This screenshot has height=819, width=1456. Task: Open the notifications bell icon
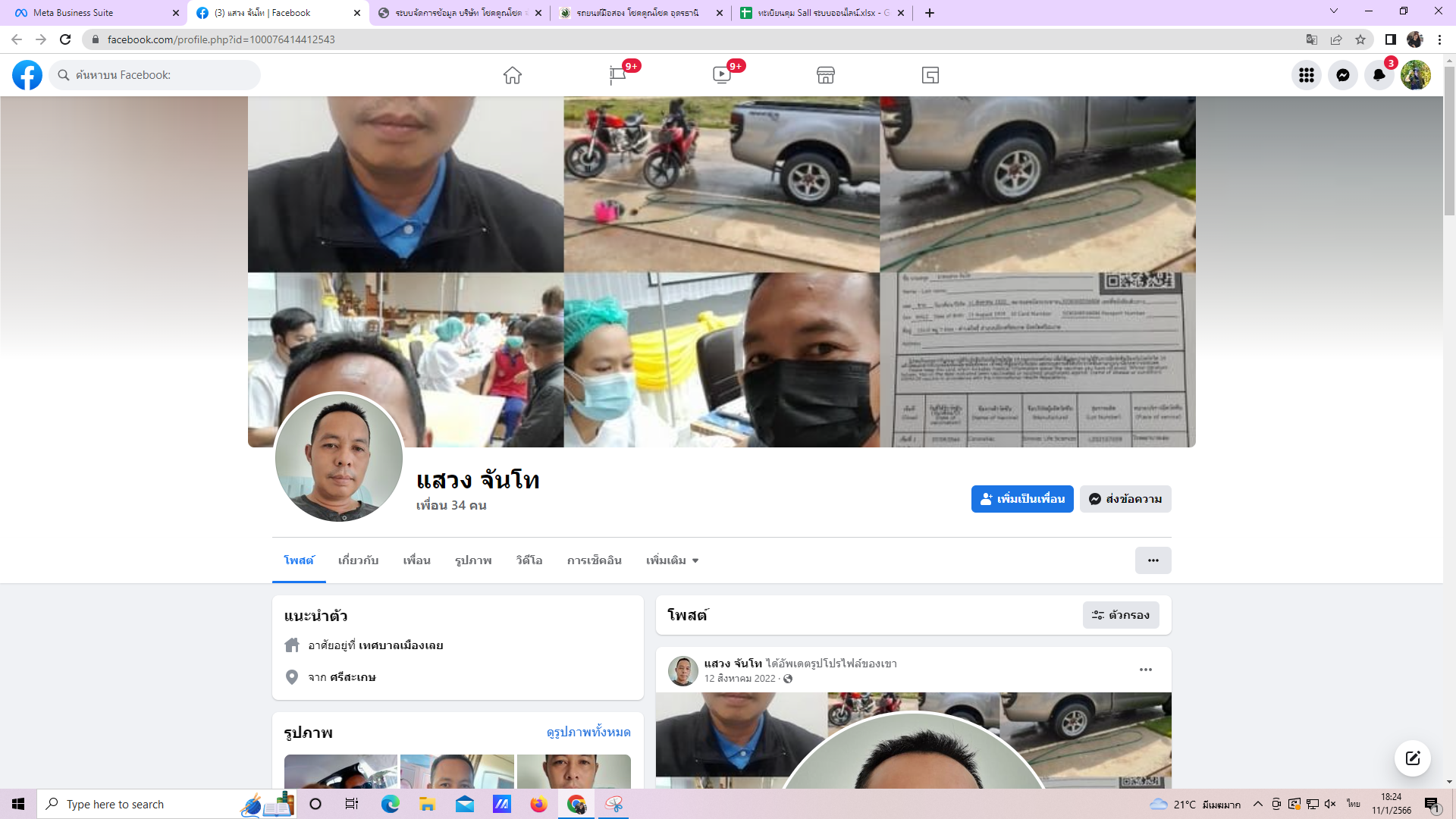1379,75
